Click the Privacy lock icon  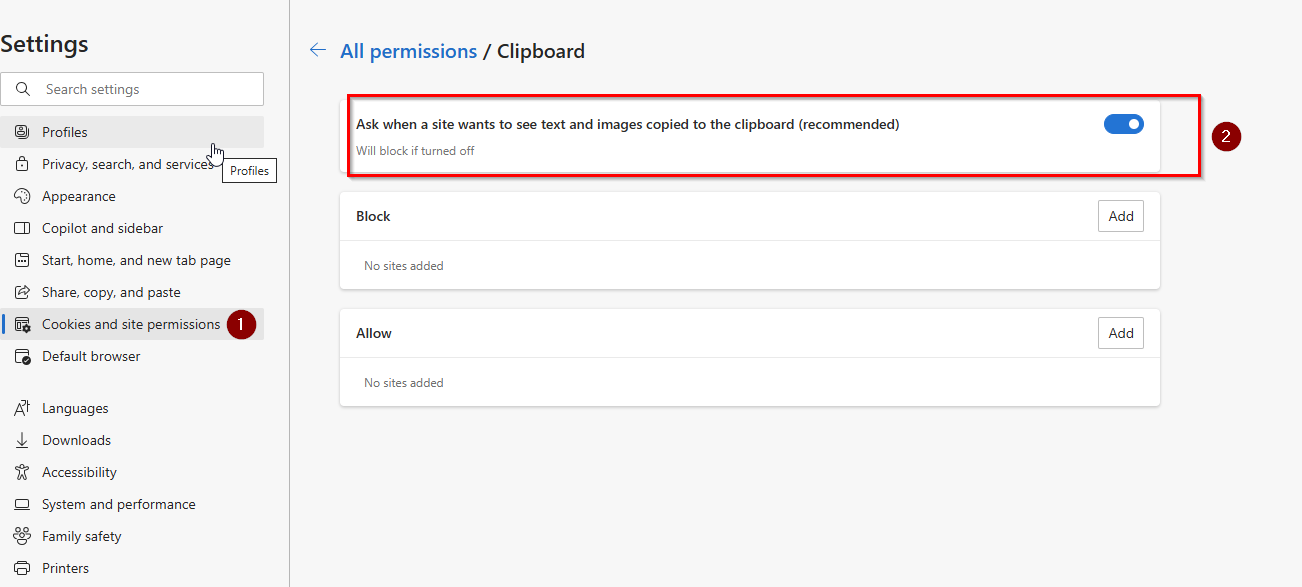tap(22, 164)
